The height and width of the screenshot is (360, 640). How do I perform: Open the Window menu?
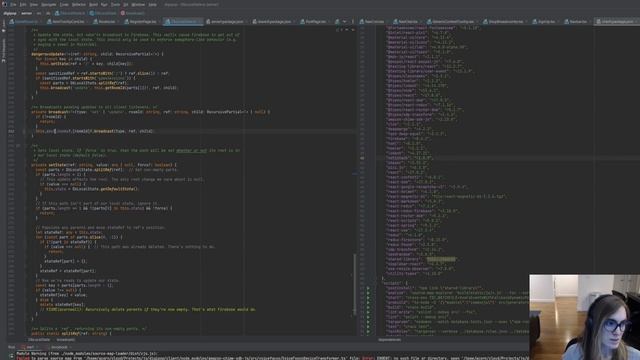pos(138,4)
